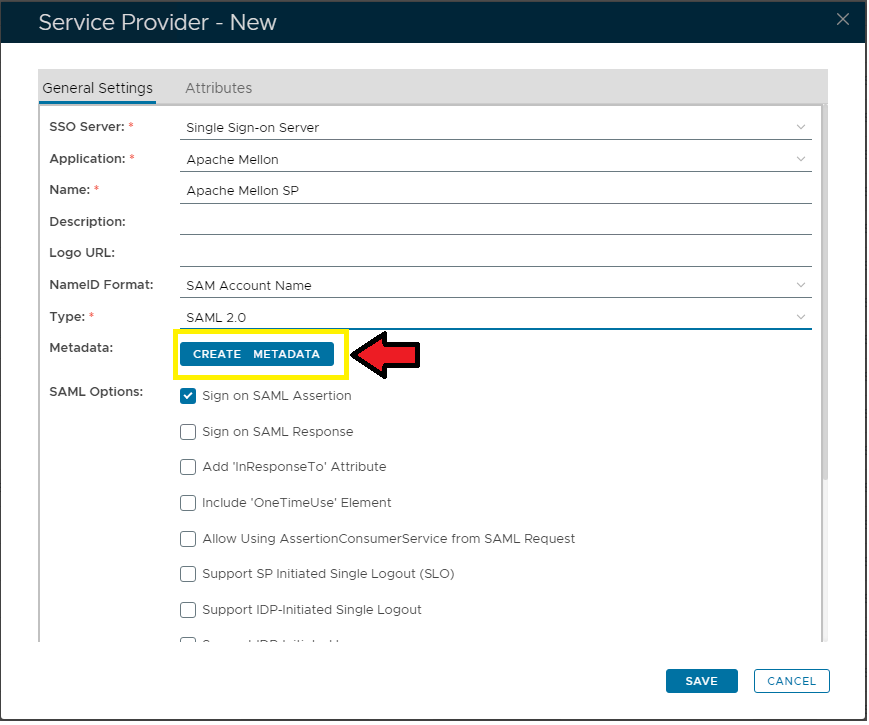
Task: Select the General Settings tab
Action: (97, 88)
